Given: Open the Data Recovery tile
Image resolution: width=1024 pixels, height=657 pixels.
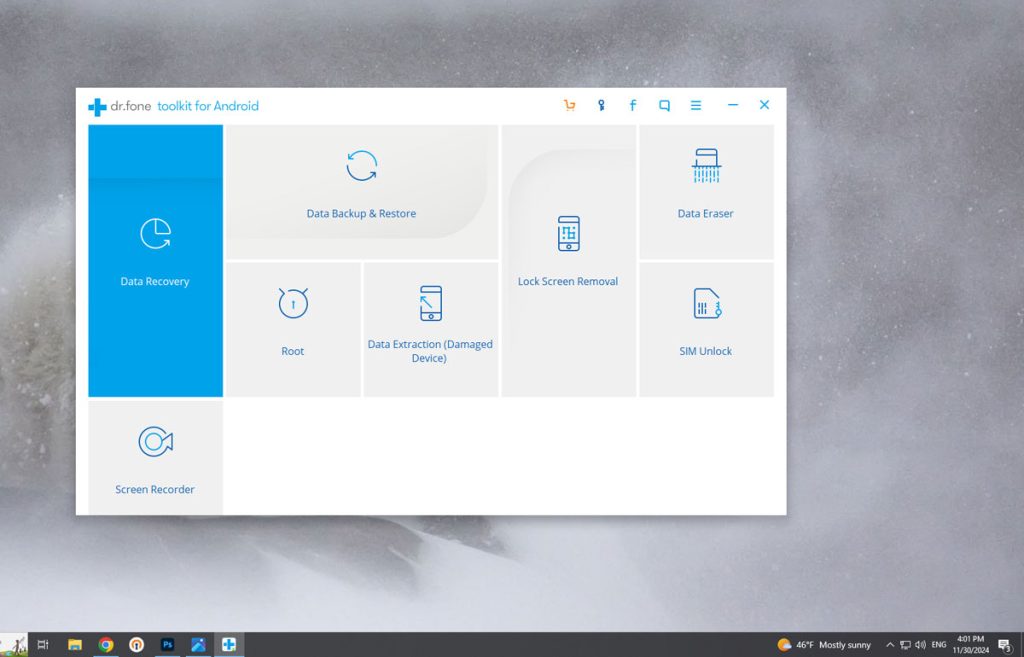Looking at the screenshot, I should pyautogui.click(x=155, y=260).
